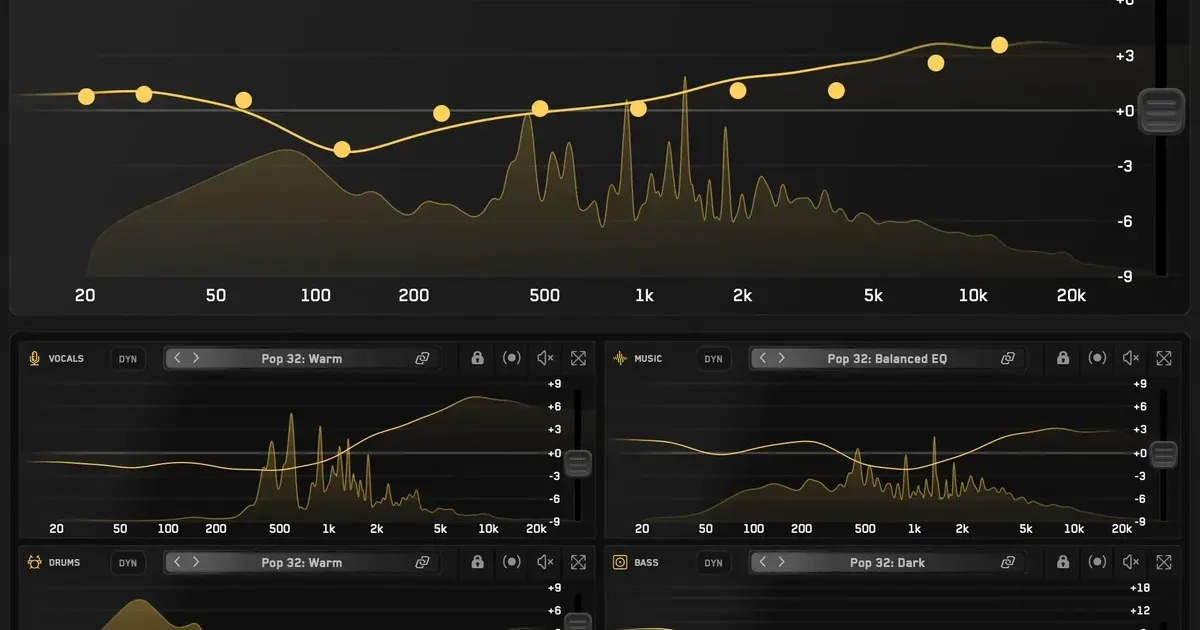Viewport: 1200px width, 630px height.
Task: Select the main EQ node at 1k
Action: pyautogui.click(x=638, y=108)
